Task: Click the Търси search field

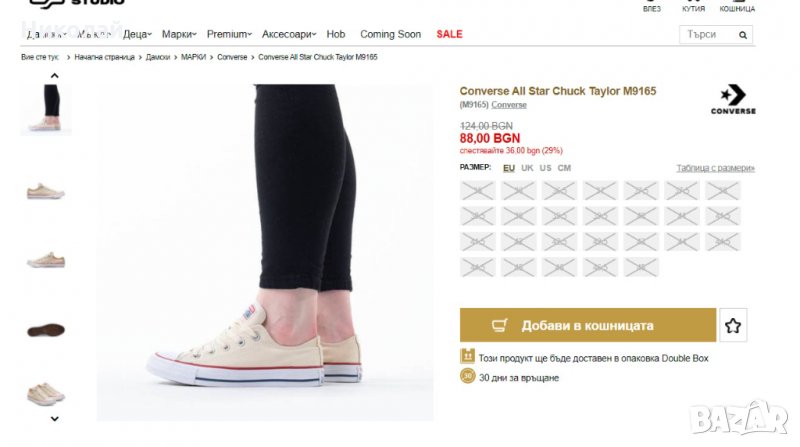Action: (x=706, y=34)
